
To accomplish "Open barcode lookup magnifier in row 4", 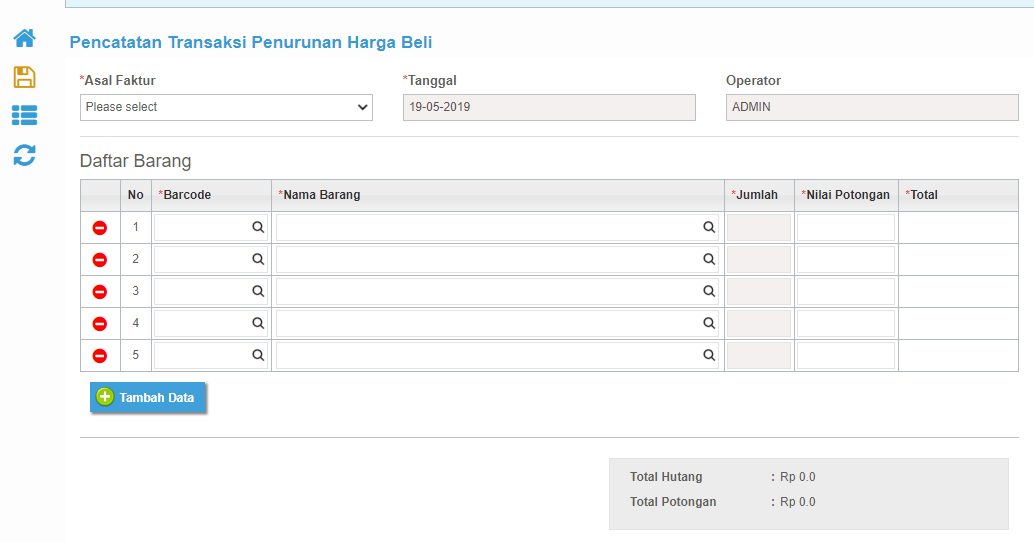I will point(258,323).
